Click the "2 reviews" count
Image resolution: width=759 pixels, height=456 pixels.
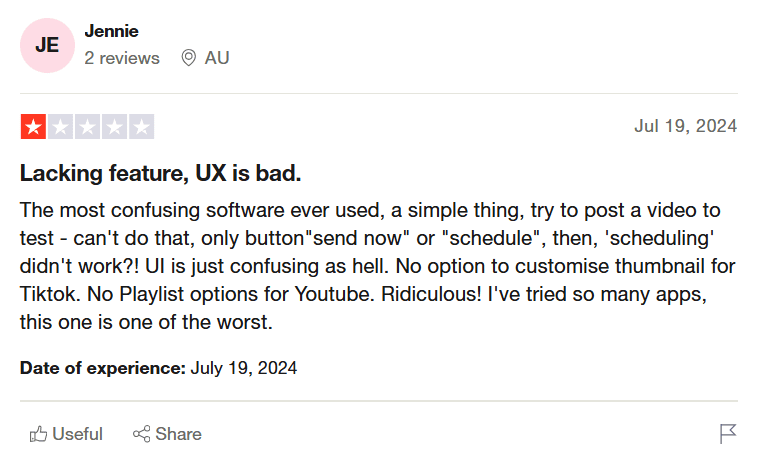[x=122, y=58]
